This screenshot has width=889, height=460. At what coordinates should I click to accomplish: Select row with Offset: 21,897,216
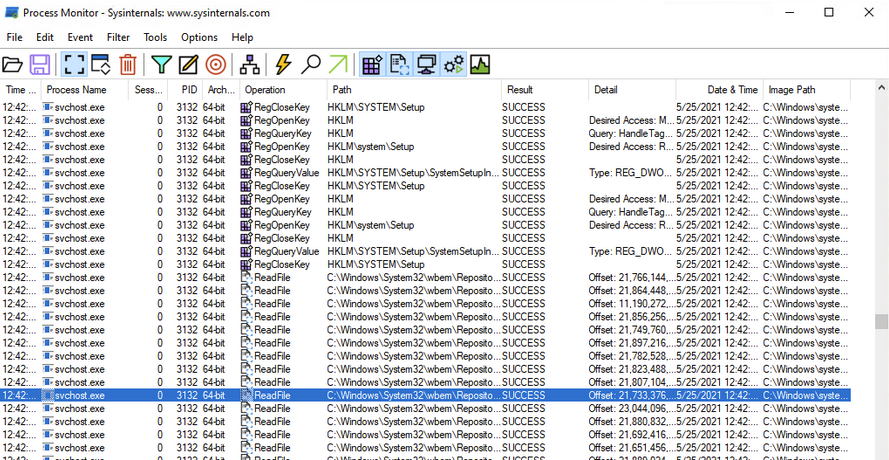coord(425,343)
